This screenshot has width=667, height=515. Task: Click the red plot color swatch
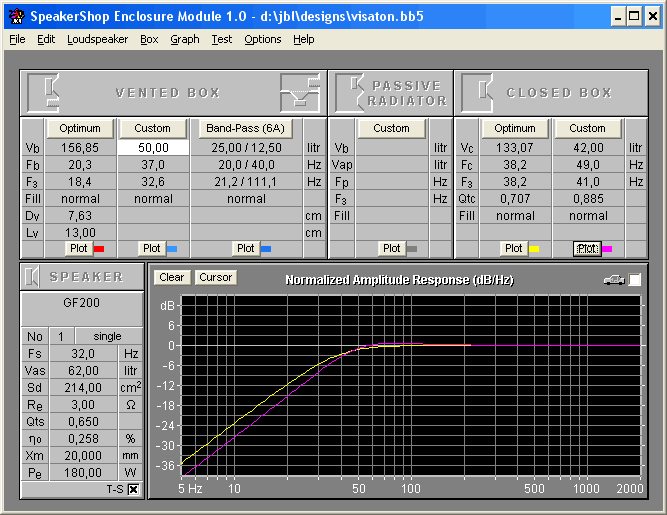pyautogui.click(x=99, y=249)
